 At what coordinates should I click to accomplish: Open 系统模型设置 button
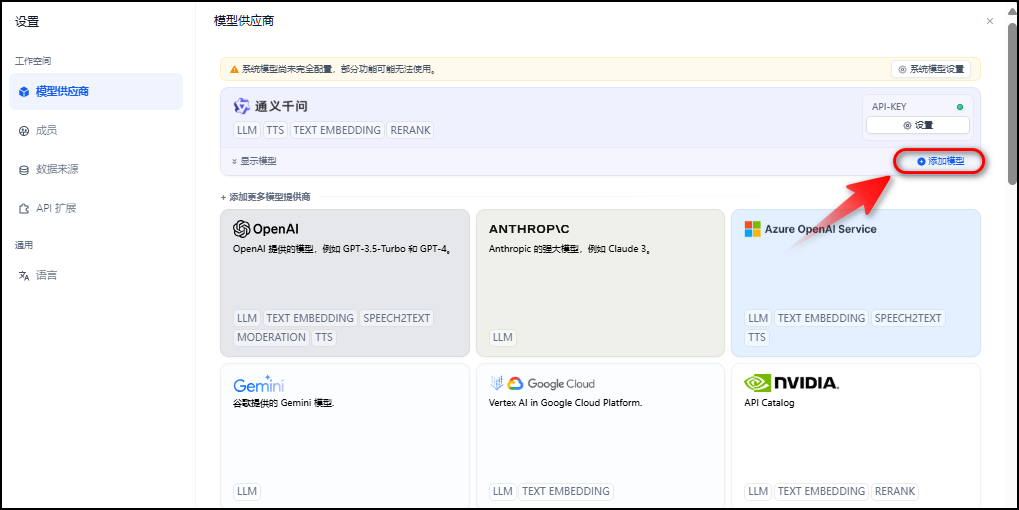pyautogui.click(x=931, y=69)
